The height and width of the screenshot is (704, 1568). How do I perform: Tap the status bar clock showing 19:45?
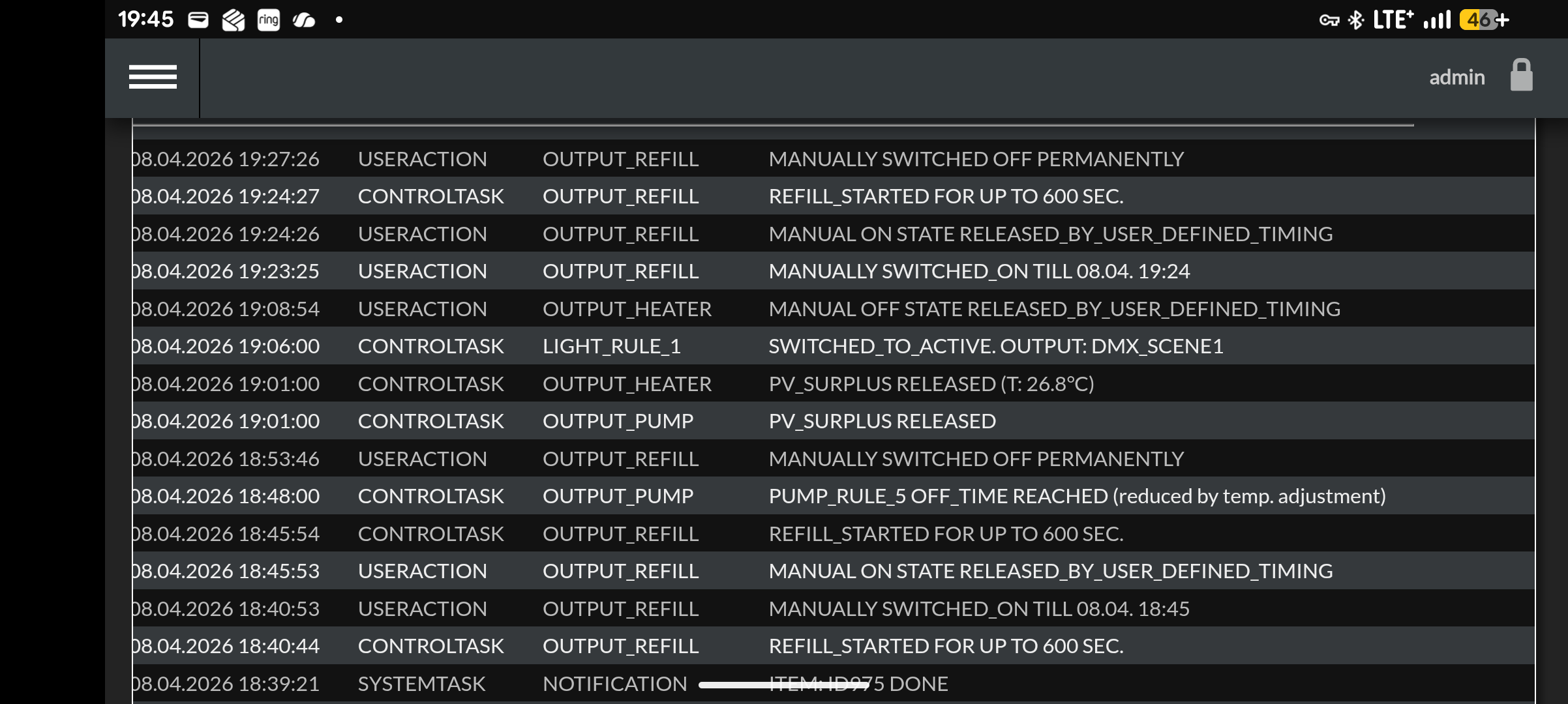146,20
